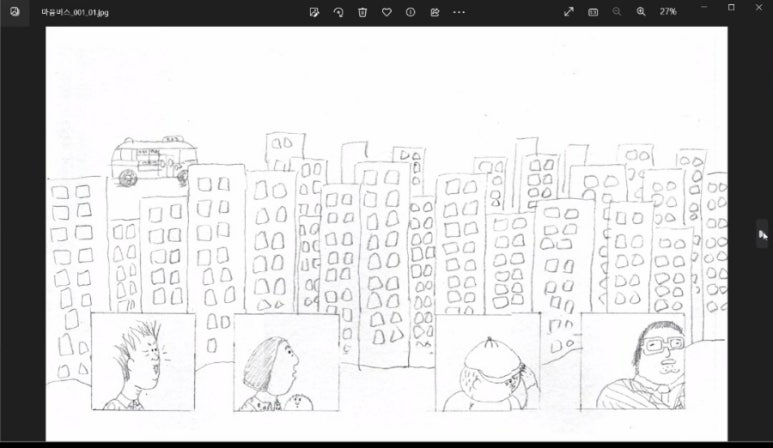
Task: Show file info via the info icon
Action: (x=410, y=12)
